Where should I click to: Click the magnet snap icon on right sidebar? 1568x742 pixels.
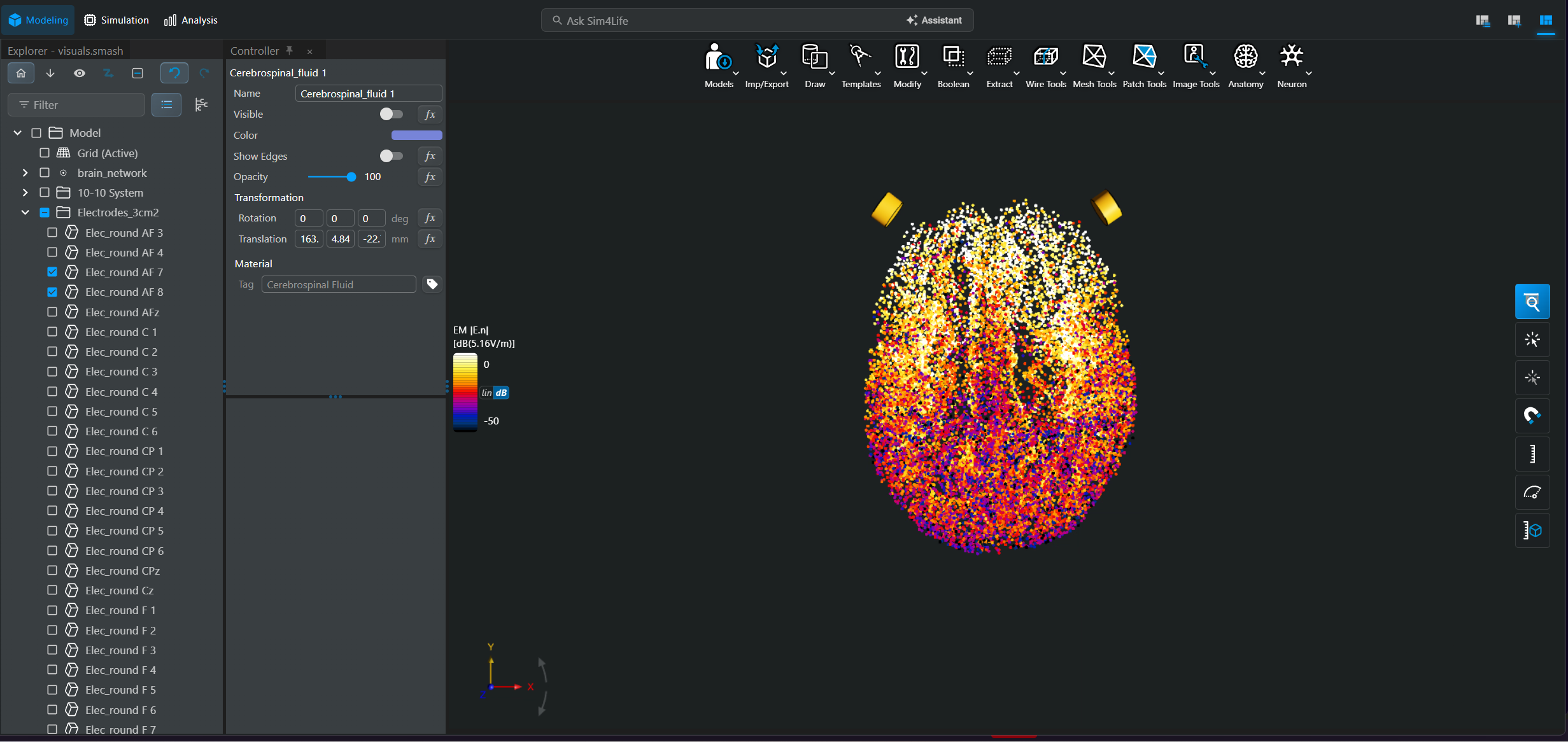pos(1532,416)
